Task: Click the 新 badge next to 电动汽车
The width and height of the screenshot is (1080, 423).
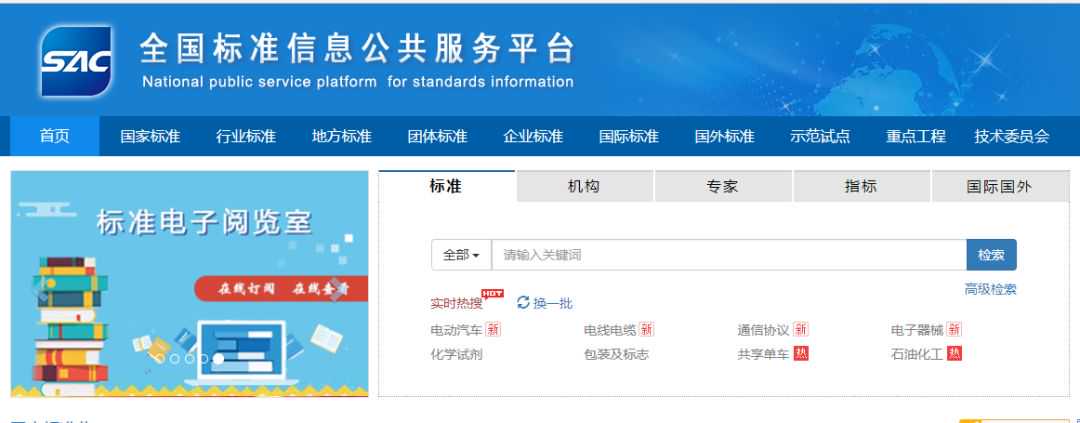Action: pyautogui.click(x=493, y=330)
